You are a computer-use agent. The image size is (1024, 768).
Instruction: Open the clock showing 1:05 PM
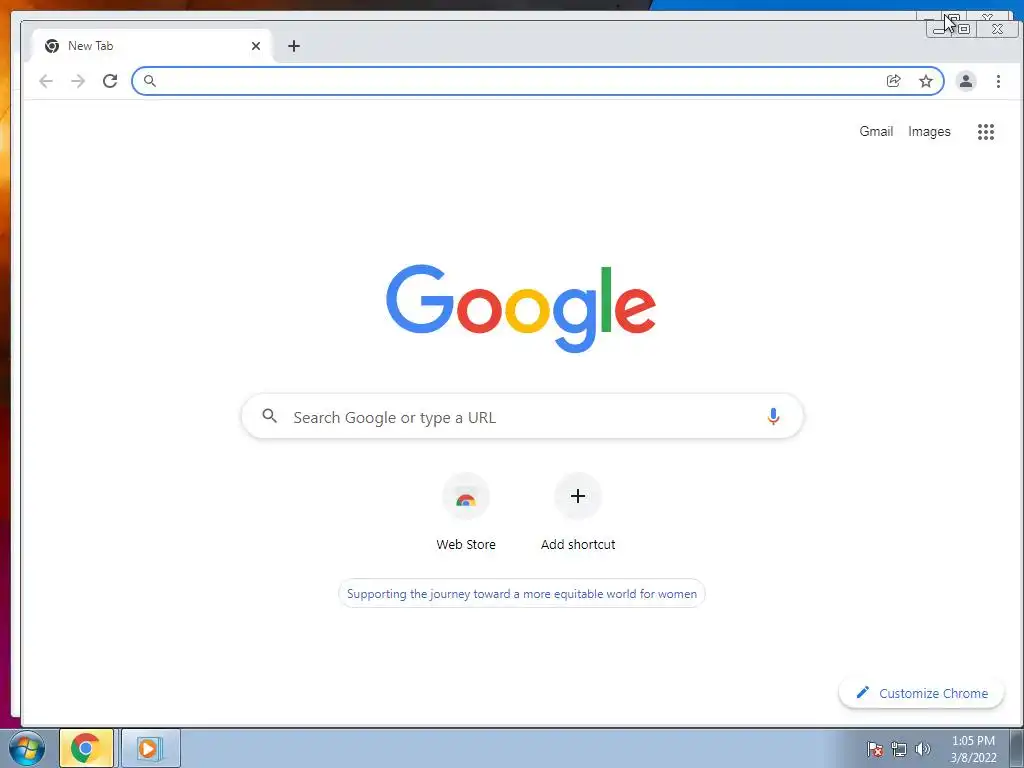coord(973,749)
